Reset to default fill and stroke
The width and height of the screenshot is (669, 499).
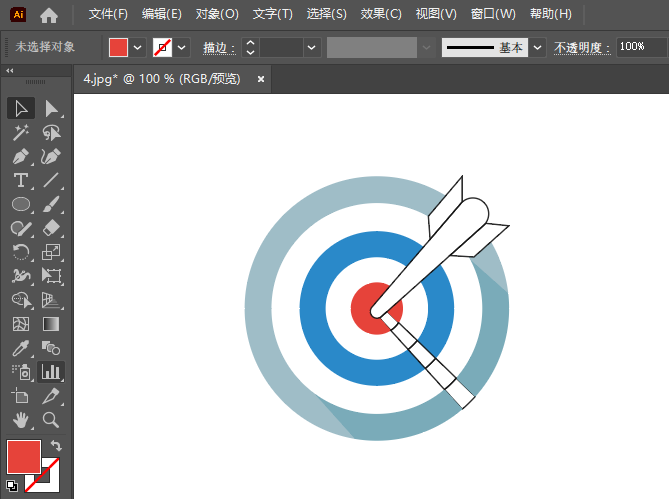click(x=12, y=486)
